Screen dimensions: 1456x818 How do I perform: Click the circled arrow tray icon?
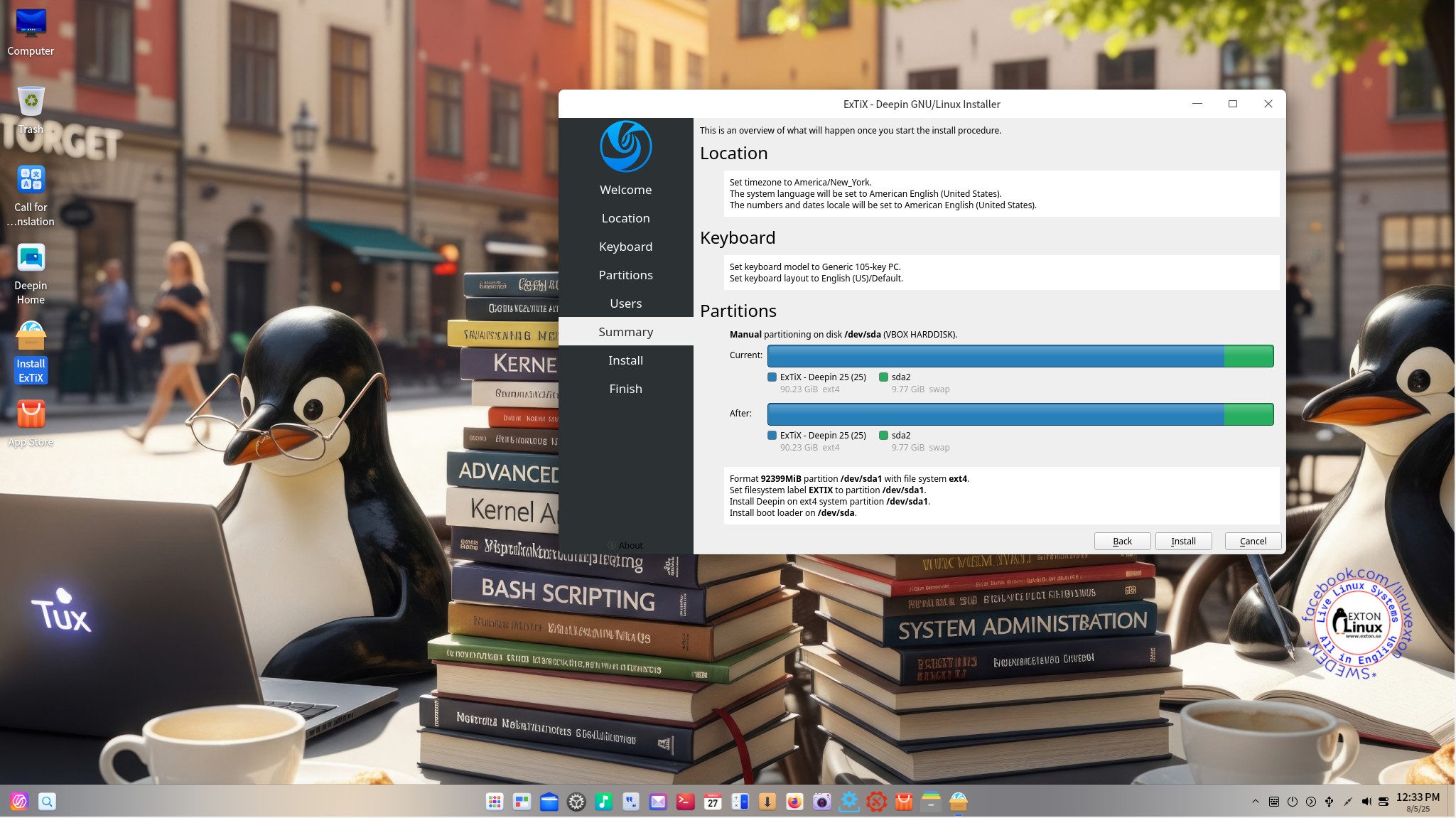(1311, 802)
